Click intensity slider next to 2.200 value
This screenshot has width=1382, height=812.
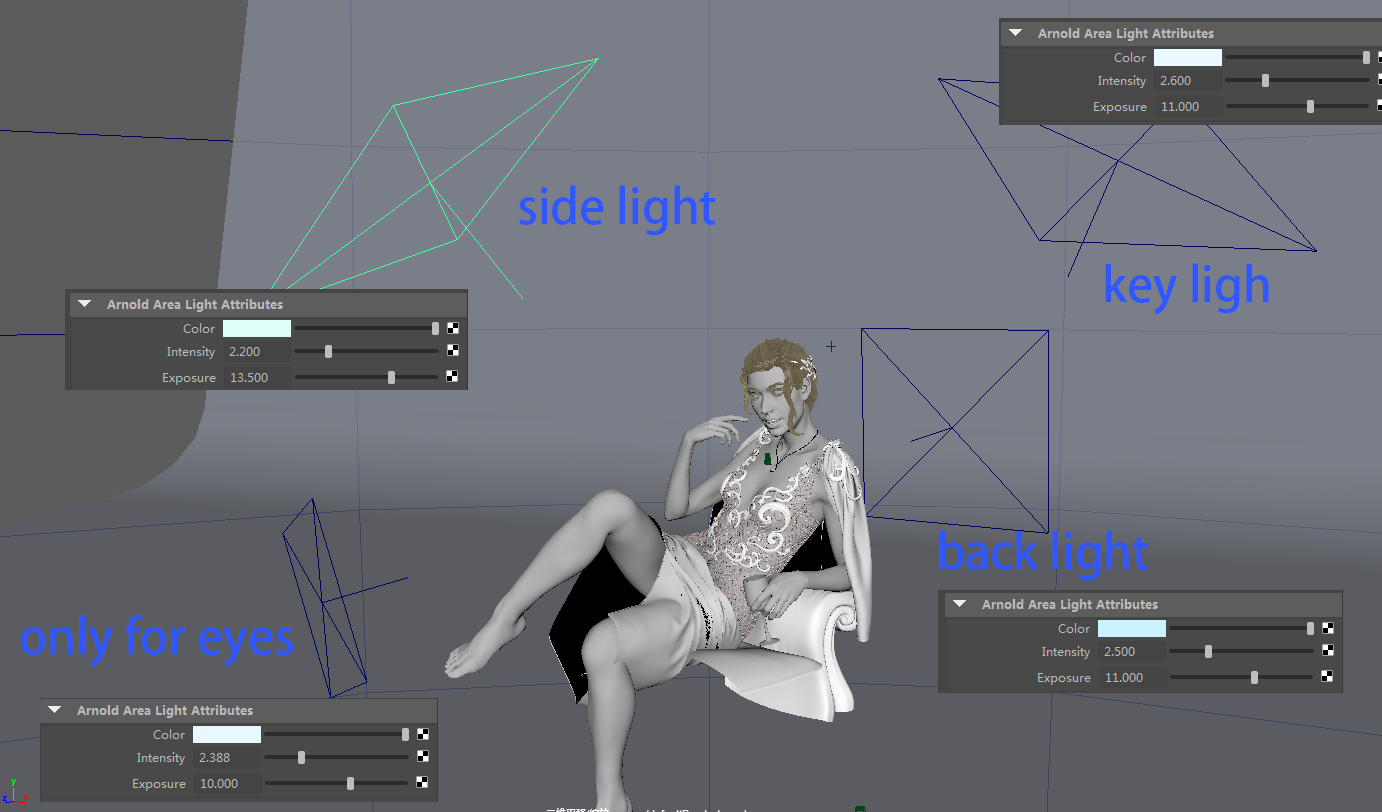(x=367, y=351)
